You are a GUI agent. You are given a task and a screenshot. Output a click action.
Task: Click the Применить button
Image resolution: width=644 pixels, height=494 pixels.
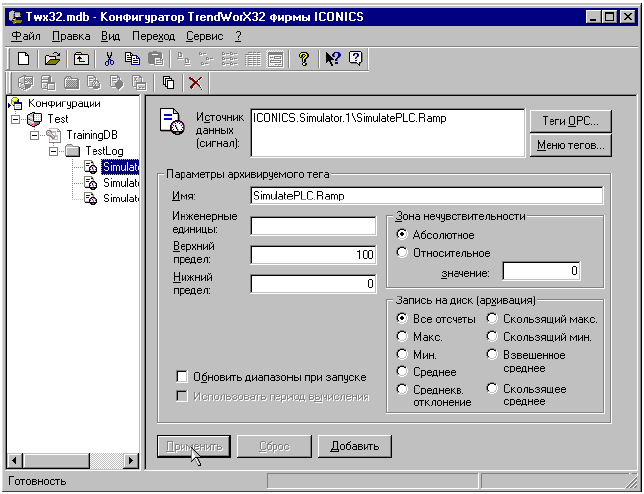[x=194, y=446]
